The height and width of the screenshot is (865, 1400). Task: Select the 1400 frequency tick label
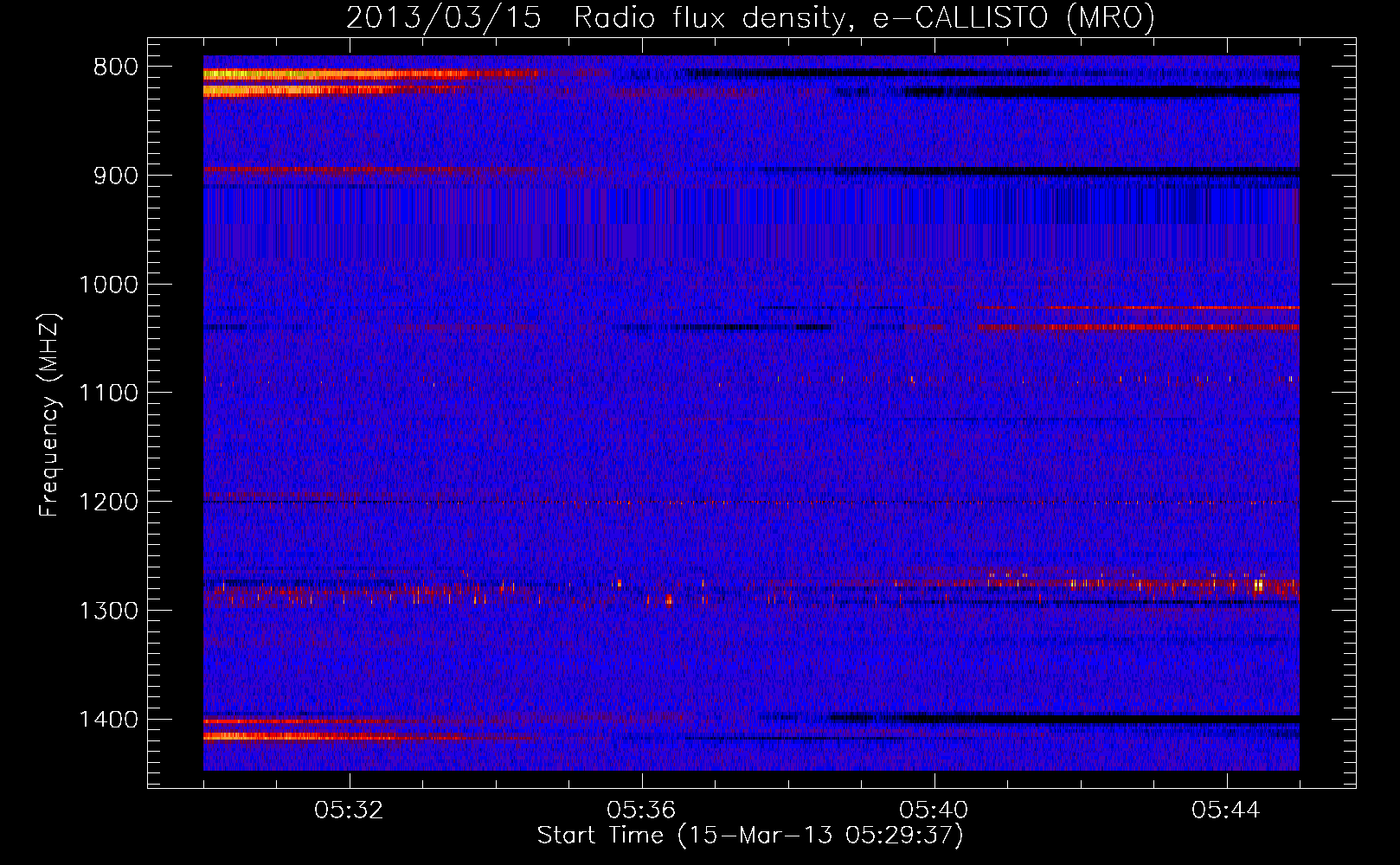point(108,720)
